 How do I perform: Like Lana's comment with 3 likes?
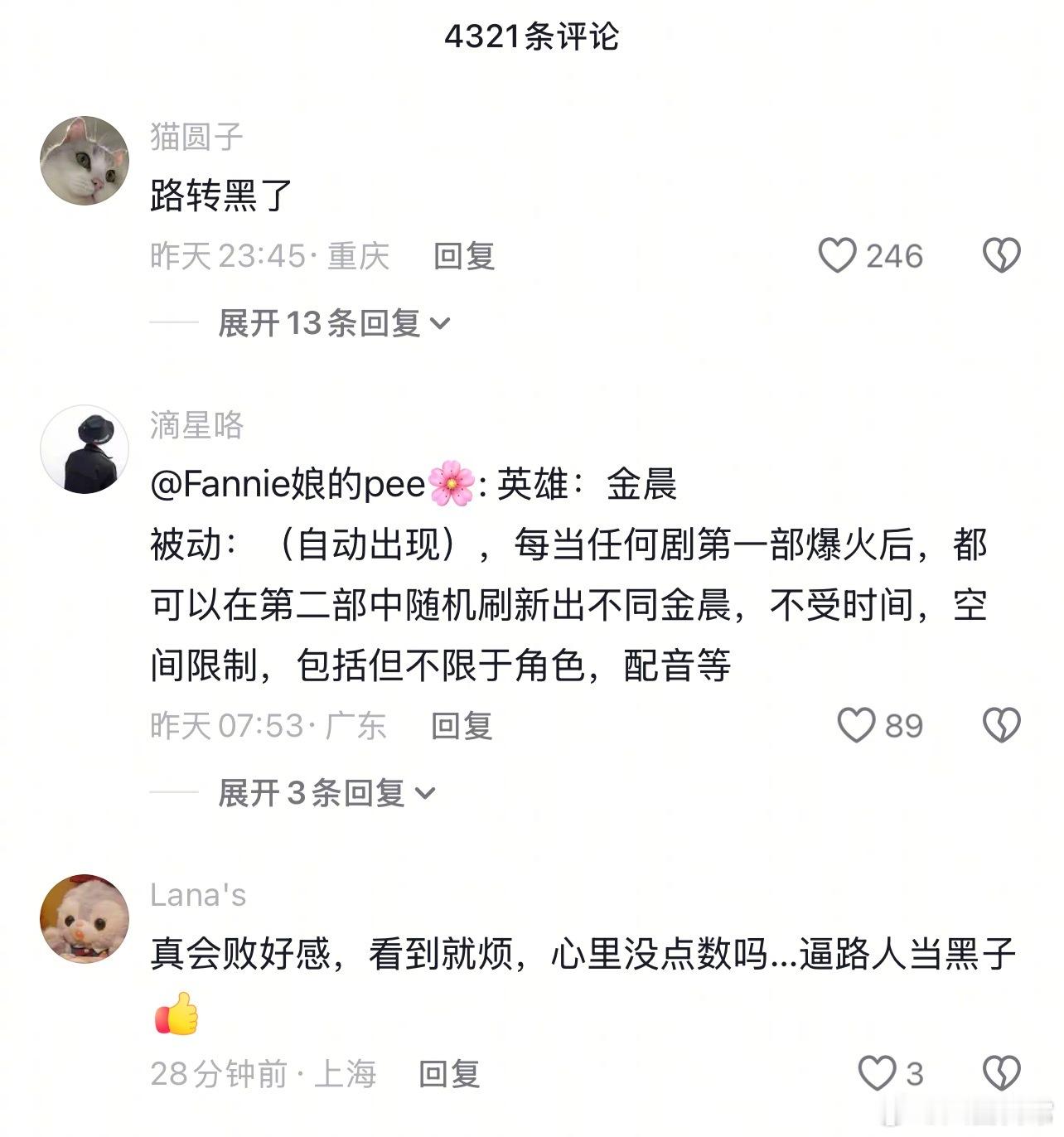click(877, 1073)
